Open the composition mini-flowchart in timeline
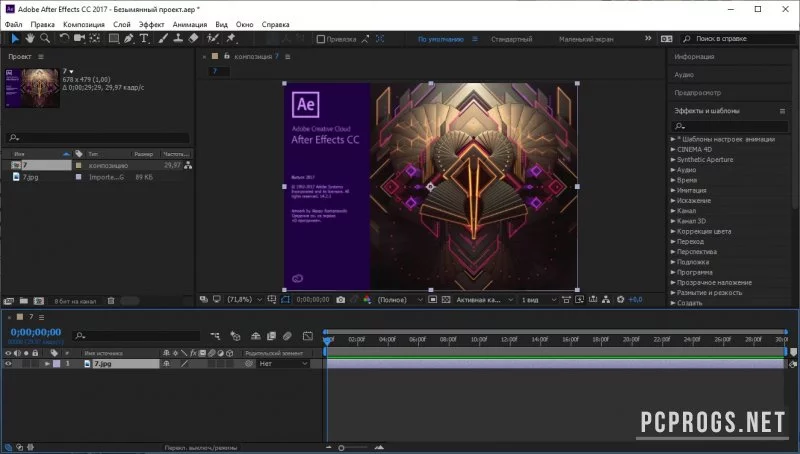This screenshot has height=454, width=800. (215, 336)
